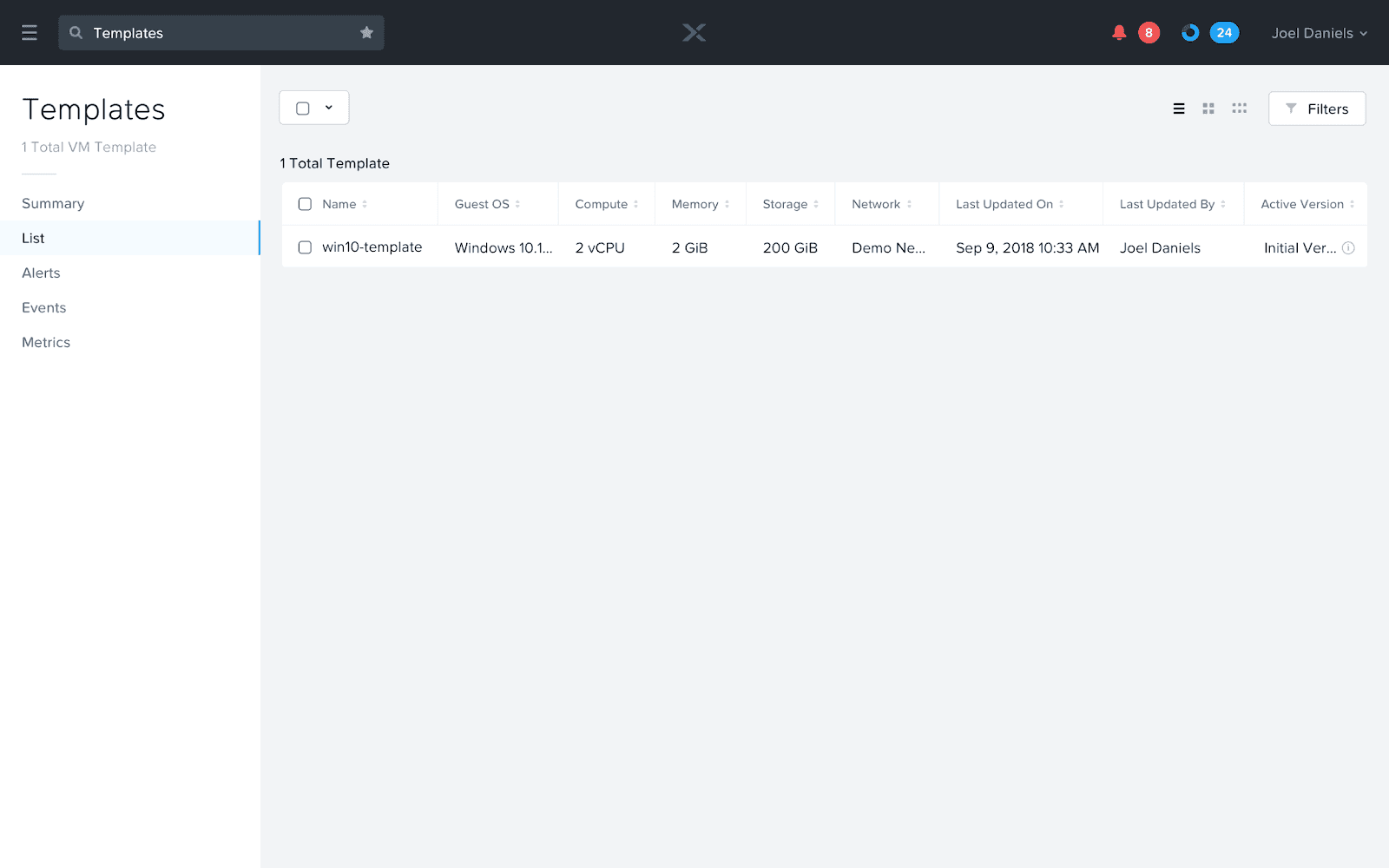
Task: Click the Nutanix X logo
Action: click(694, 33)
